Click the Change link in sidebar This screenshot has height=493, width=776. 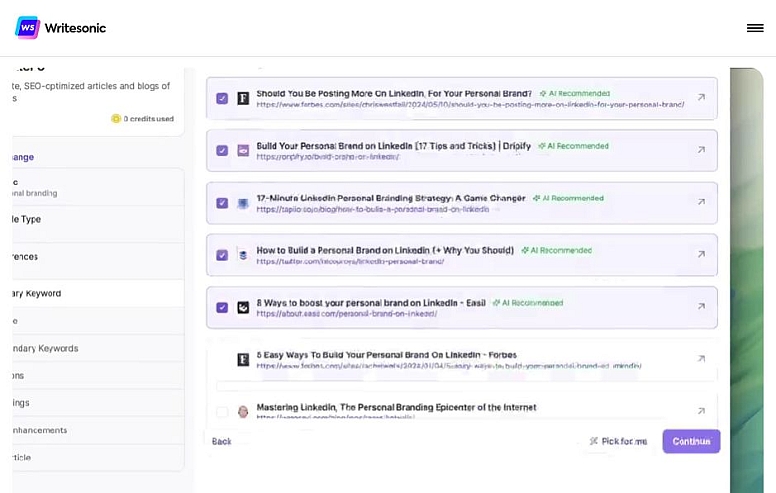point(23,157)
